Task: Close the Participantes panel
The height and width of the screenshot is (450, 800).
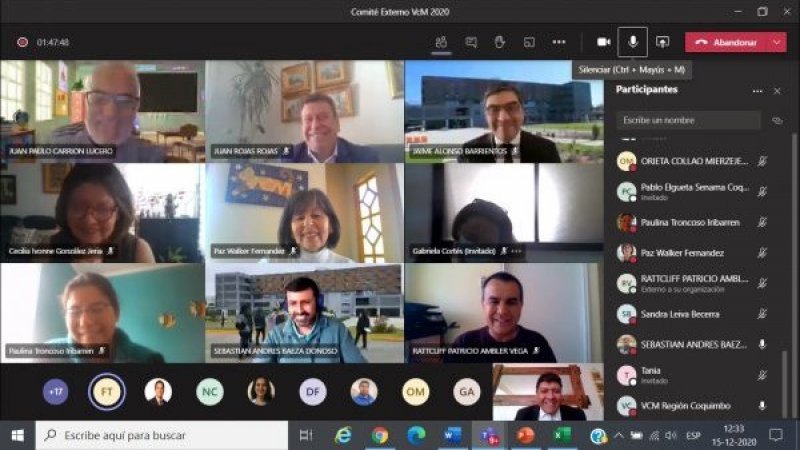Action: tap(777, 91)
